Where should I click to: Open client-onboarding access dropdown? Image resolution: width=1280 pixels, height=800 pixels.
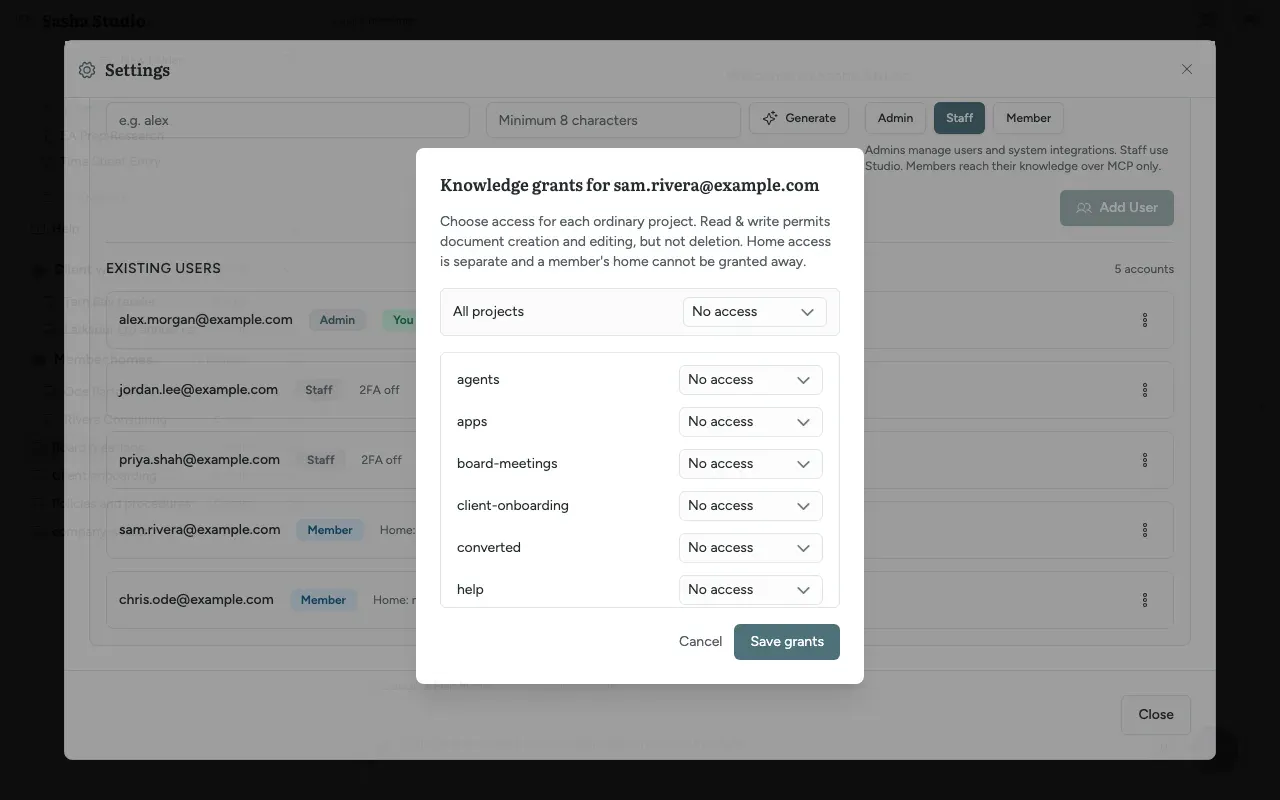750,506
